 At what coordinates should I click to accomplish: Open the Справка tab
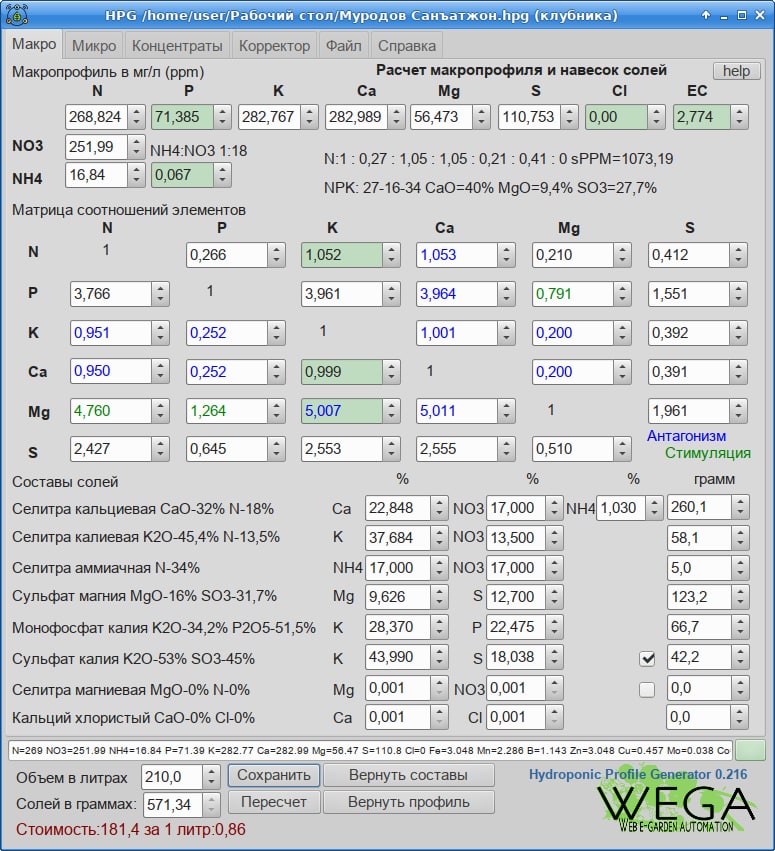pyautogui.click(x=406, y=46)
